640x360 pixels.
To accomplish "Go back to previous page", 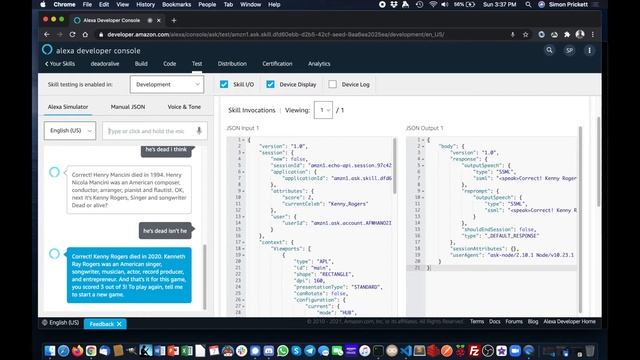I will (47, 35).
